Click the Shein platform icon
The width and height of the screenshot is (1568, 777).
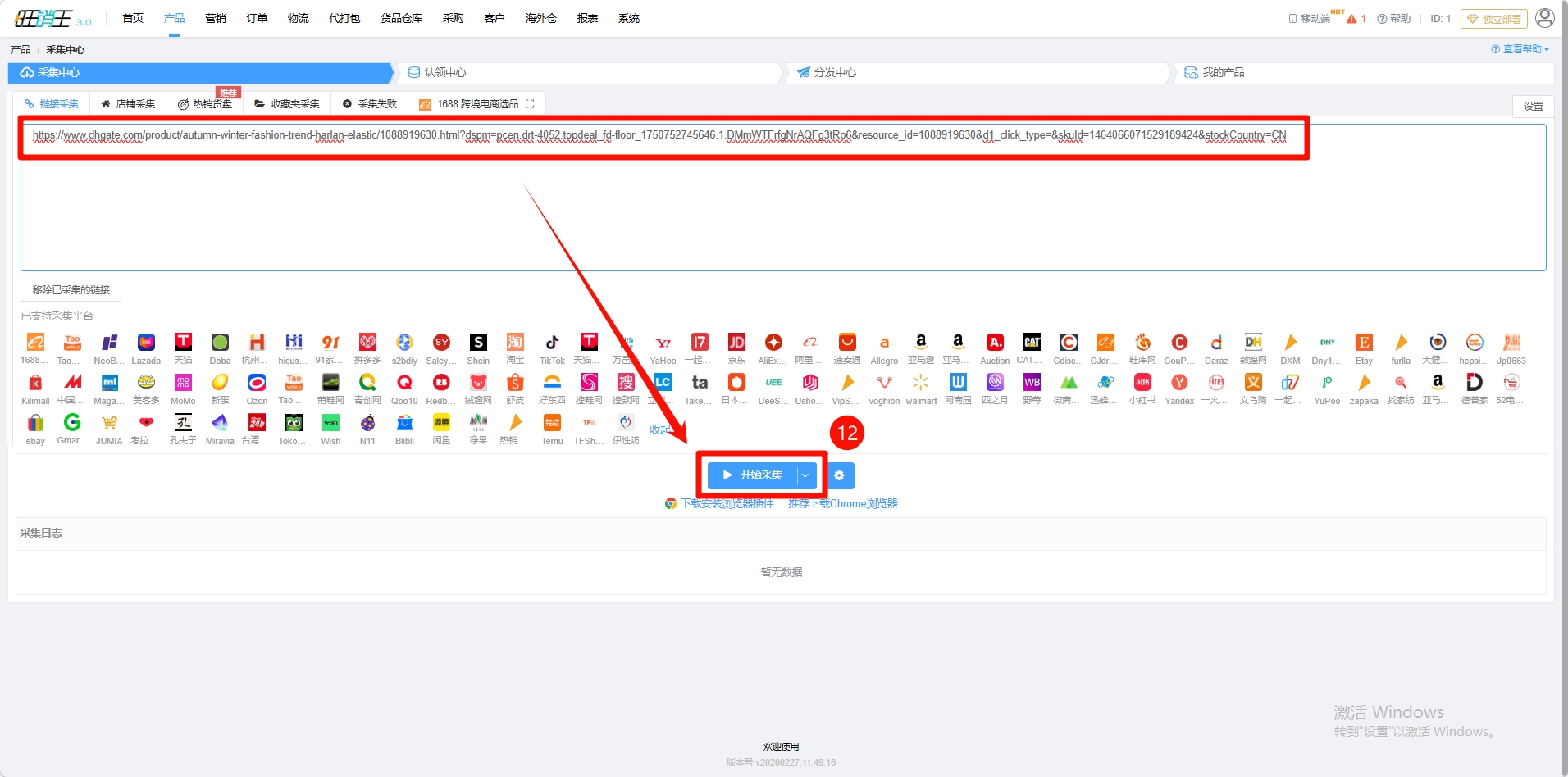[478, 343]
